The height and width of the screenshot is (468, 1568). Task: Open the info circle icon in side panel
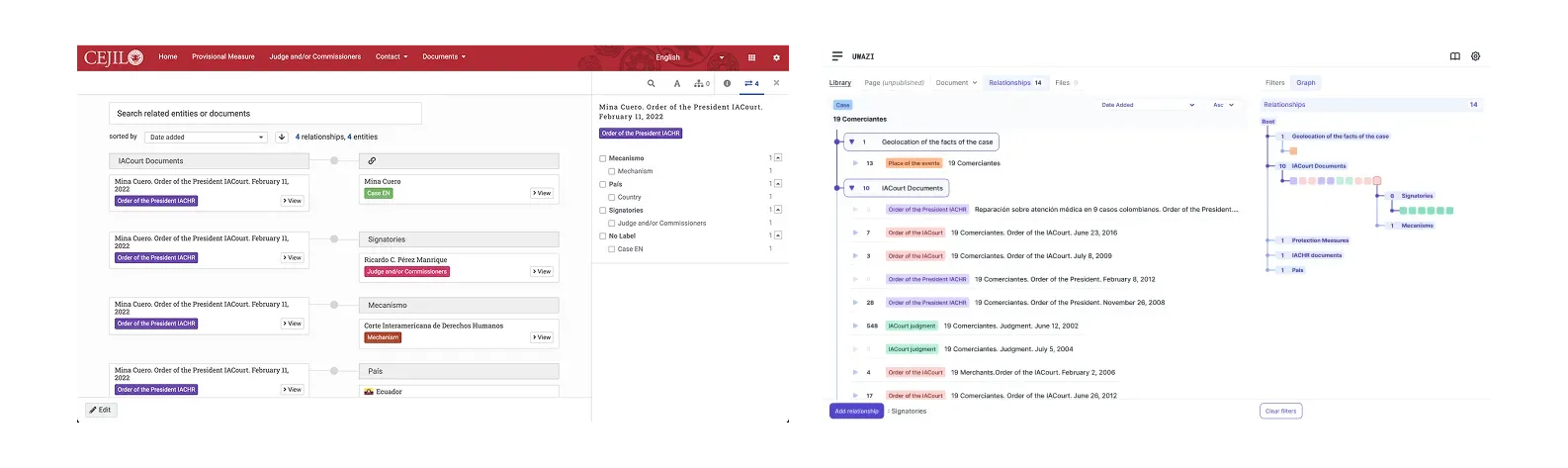pyautogui.click(x=727, y=83)
